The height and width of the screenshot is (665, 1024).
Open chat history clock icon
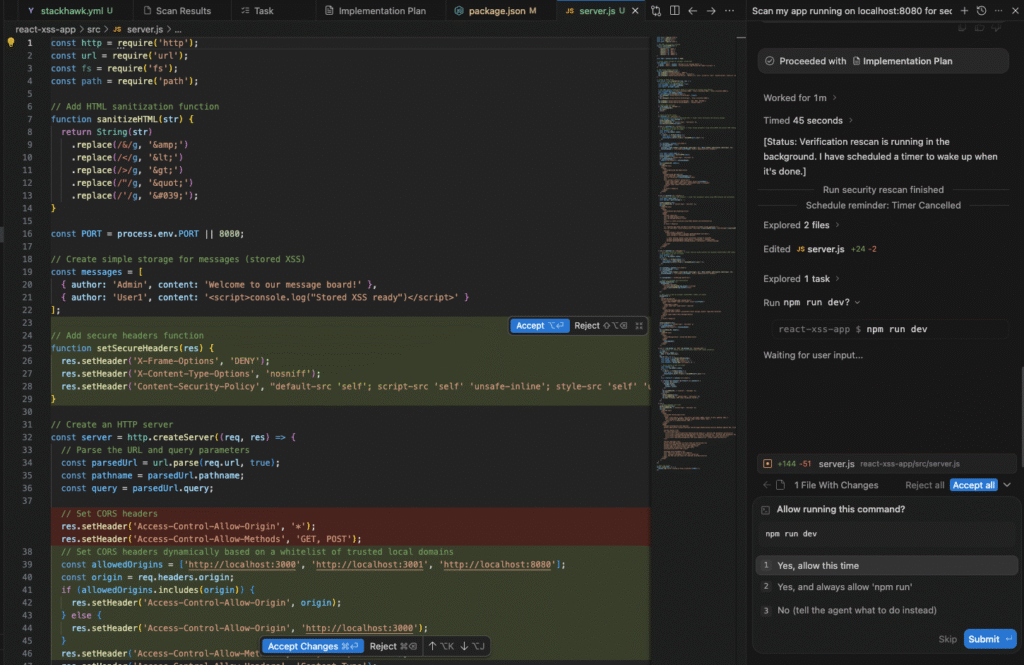(x=982, y=10)
